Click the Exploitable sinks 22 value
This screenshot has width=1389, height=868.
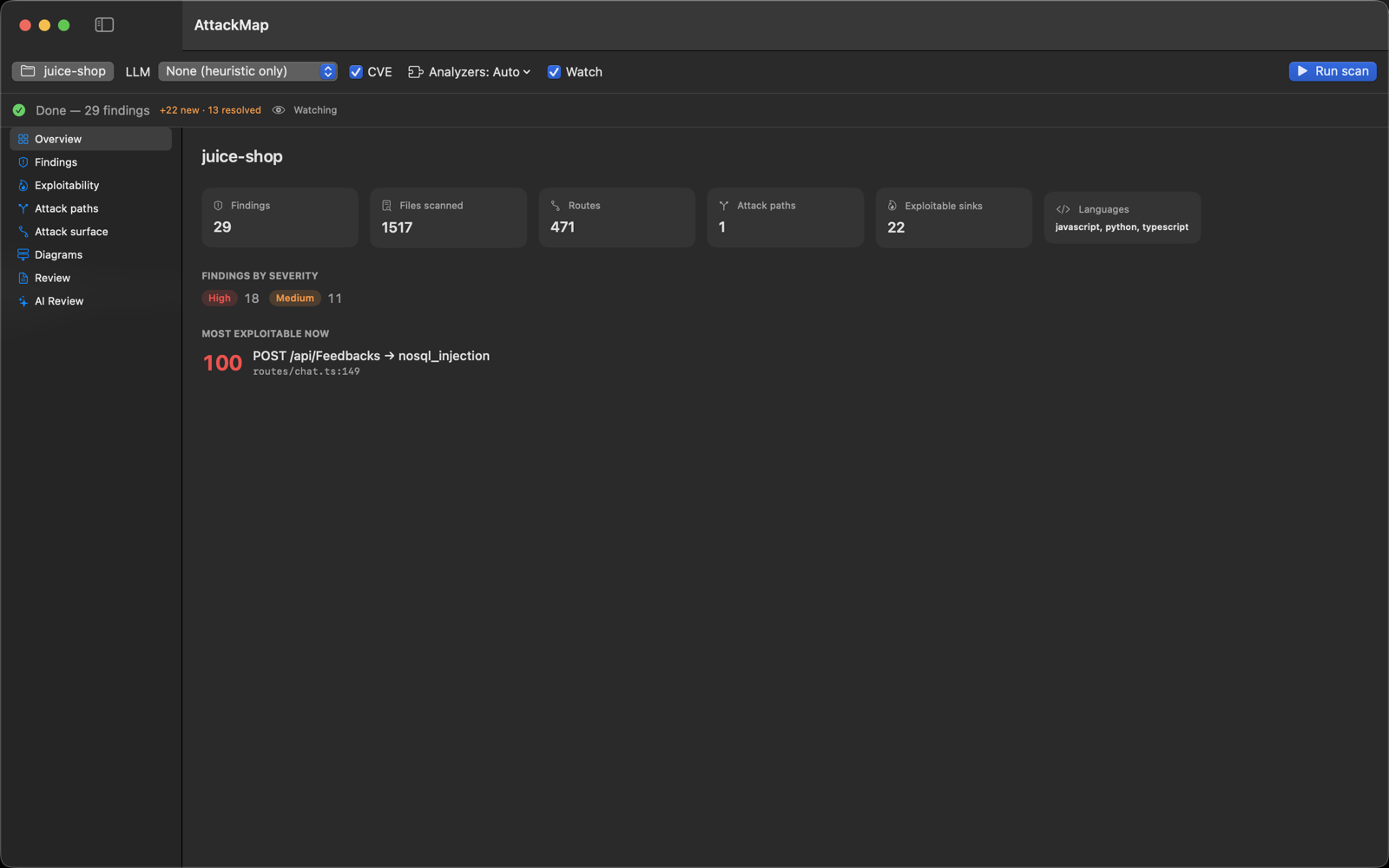896,227
